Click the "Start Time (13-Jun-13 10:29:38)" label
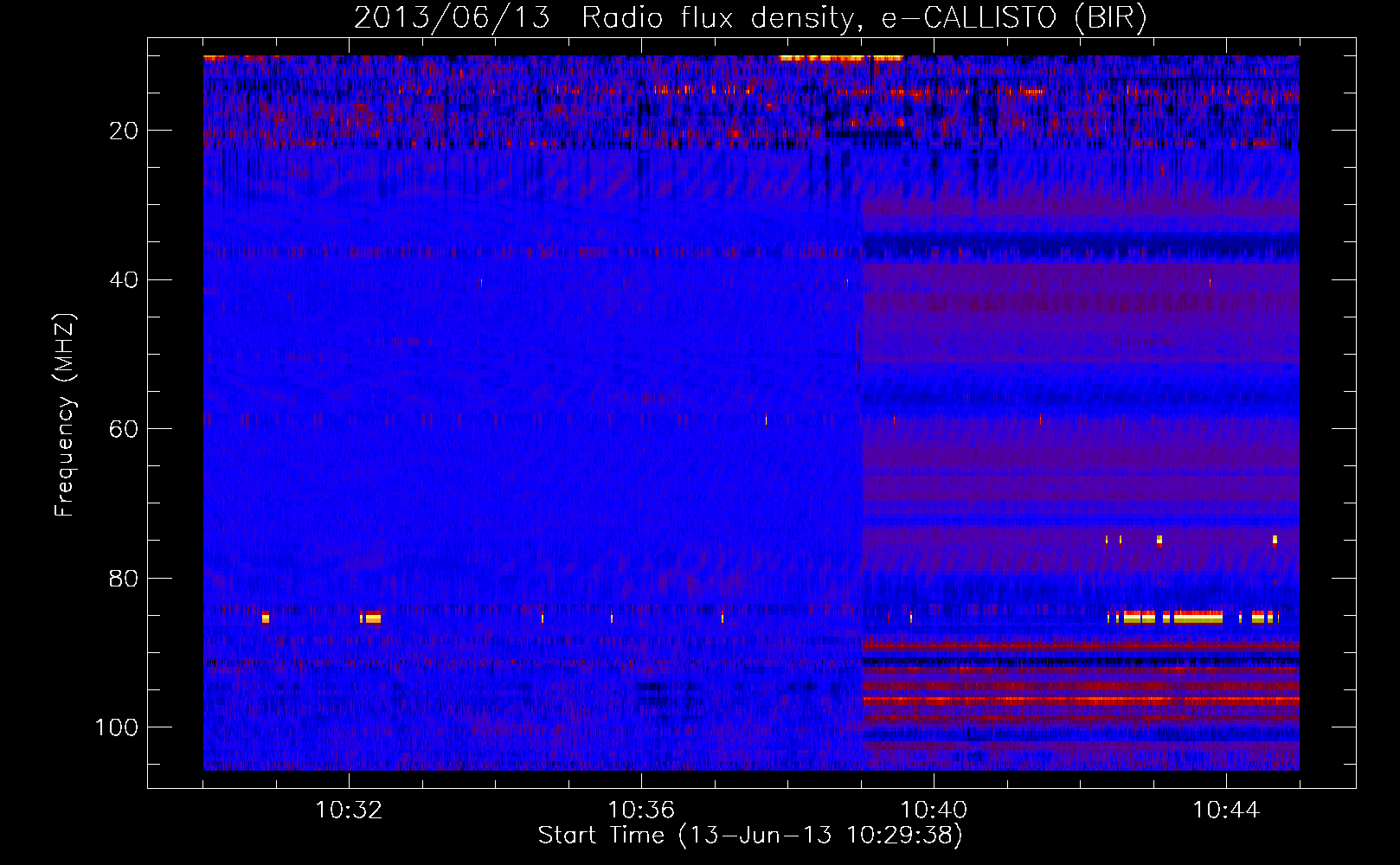Viewport: 1400px width, 865px height. coord(750,836)
